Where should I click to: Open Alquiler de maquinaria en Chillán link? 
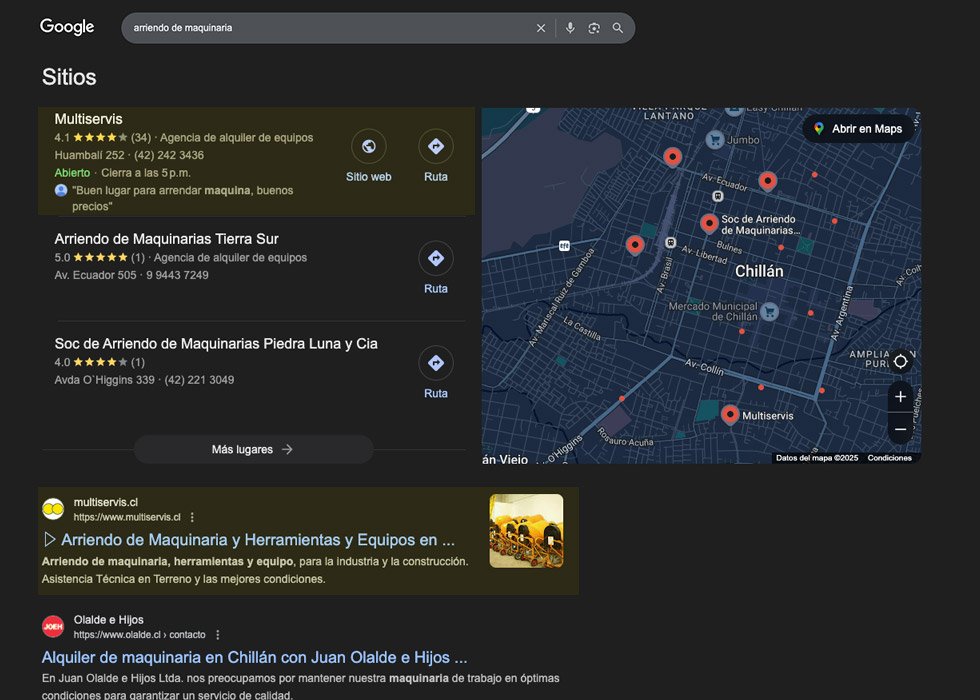click(x=254, y=657)
